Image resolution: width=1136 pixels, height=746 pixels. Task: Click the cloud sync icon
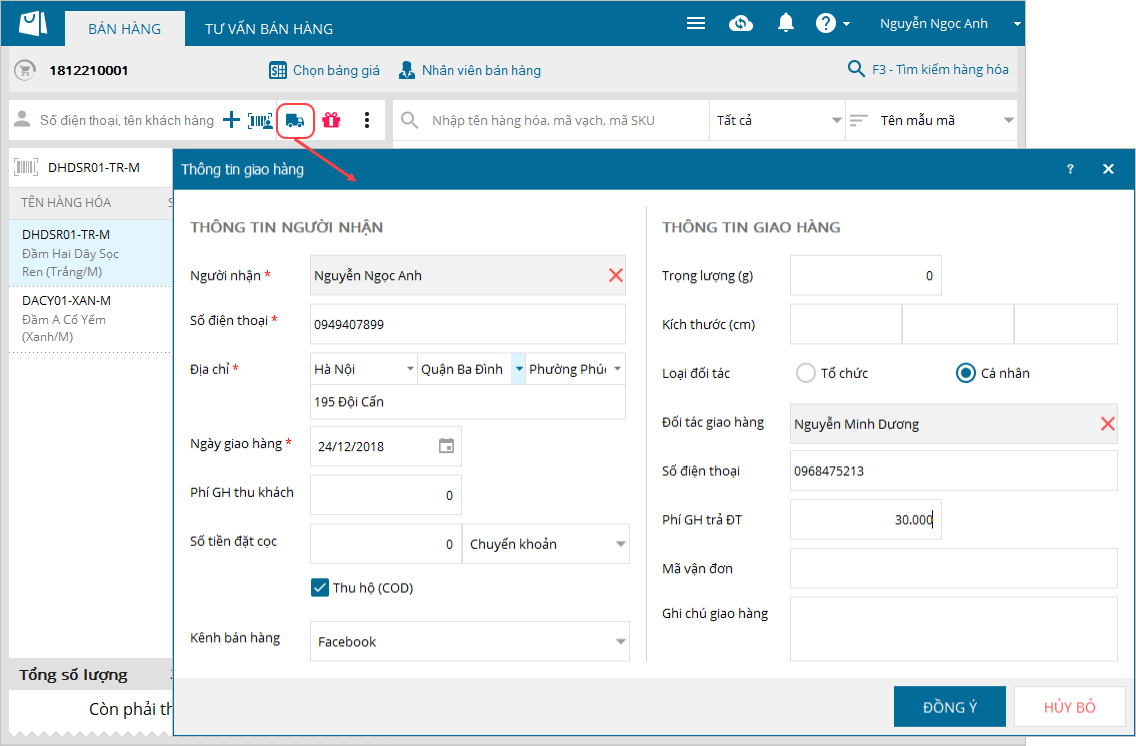click(741, 24)
